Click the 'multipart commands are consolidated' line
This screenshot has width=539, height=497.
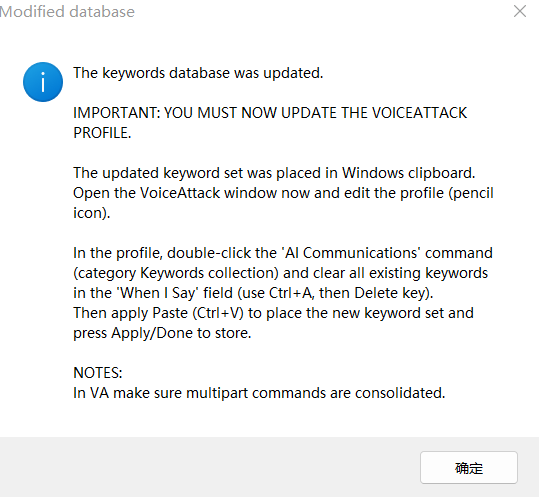point(259,393)
